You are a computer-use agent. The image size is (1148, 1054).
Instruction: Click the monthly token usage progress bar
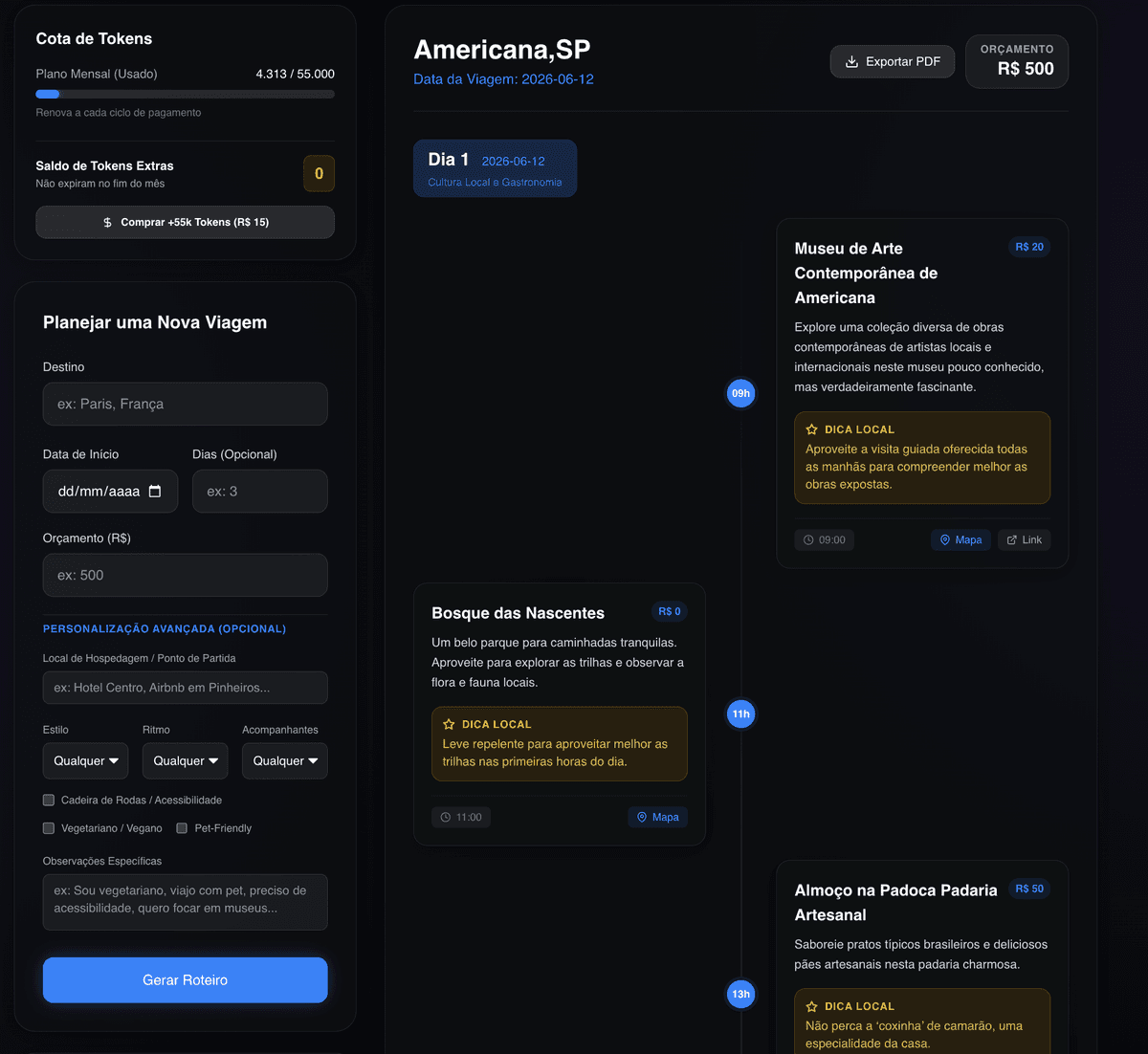(186, 95)
